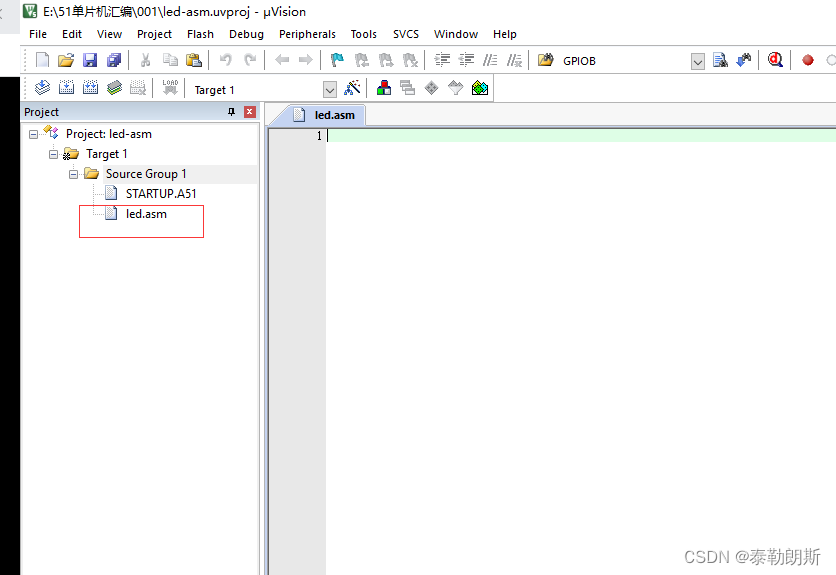The width and height of the screenshot is (836, 575).
Task: Navigate forward with right arrow icon
Action: pos(306,60)
